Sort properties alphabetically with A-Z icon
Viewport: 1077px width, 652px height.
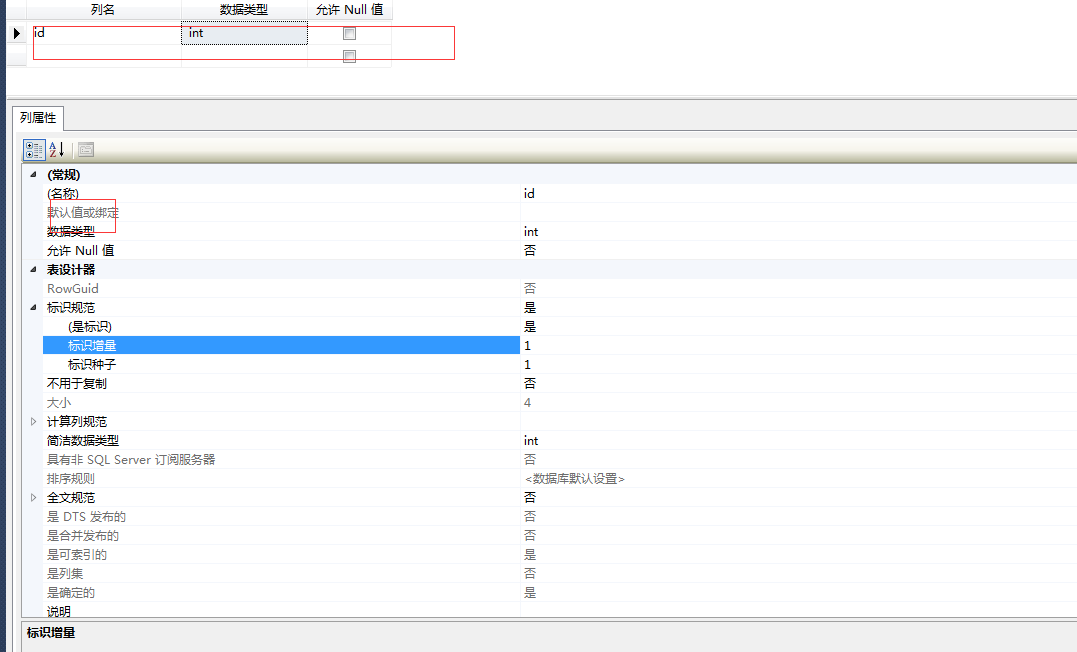[x=57, y=150]
